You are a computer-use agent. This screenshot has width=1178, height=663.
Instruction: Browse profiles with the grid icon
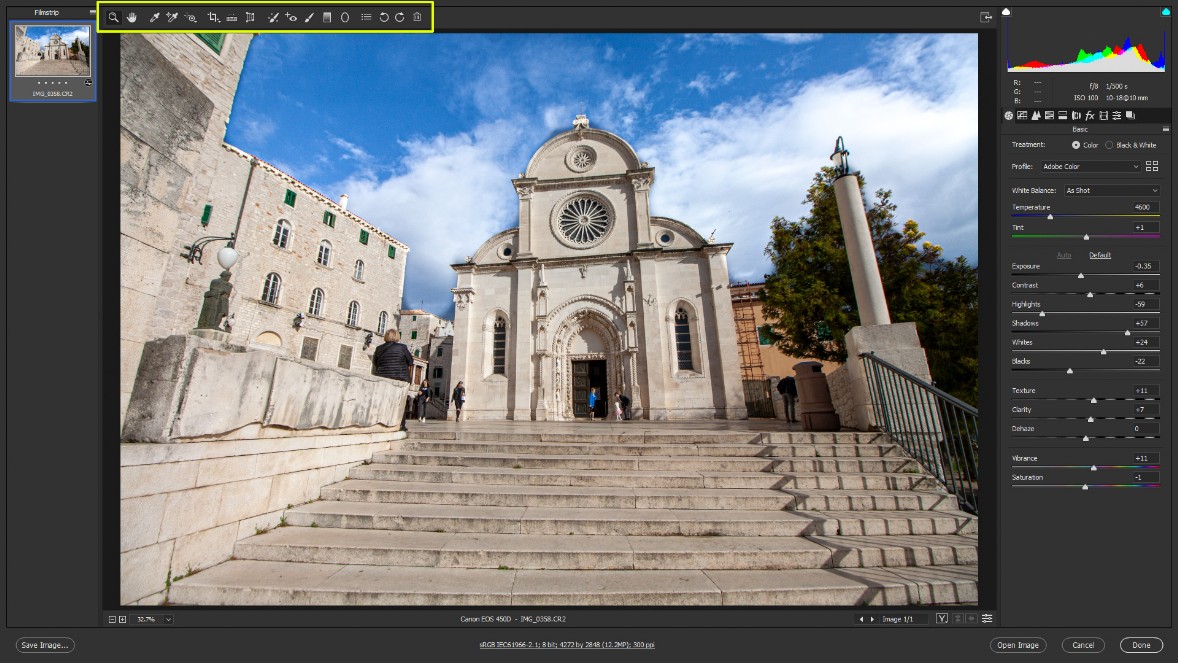[x=1152, y=166]
